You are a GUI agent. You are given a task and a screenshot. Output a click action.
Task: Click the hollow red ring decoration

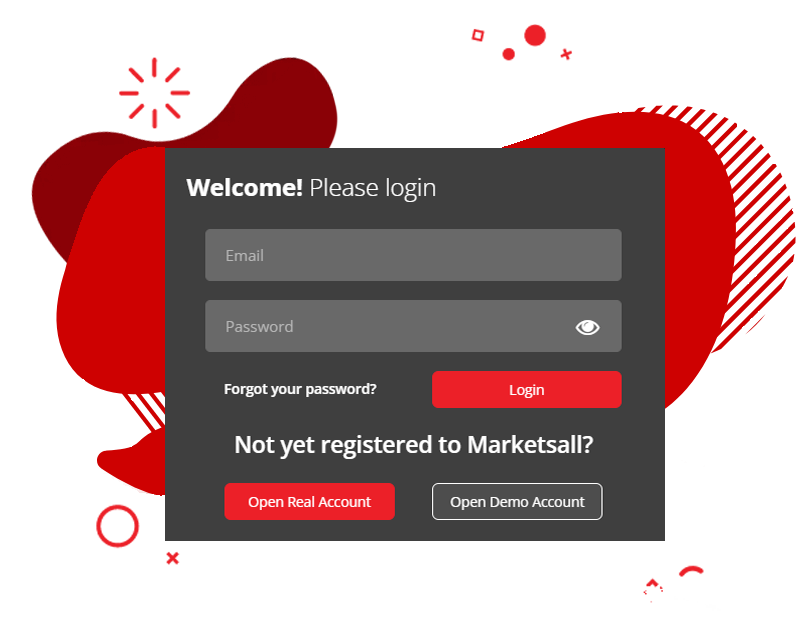pyautogui.click(x=118, y=526)
